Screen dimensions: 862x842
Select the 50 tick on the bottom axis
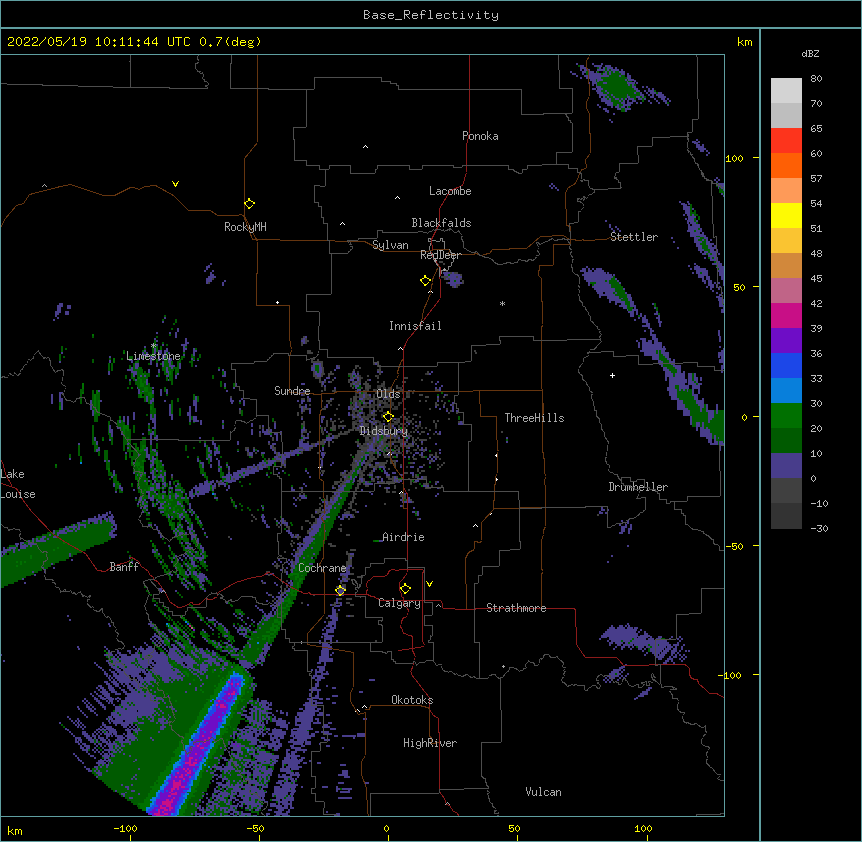(x=514, y=828)
